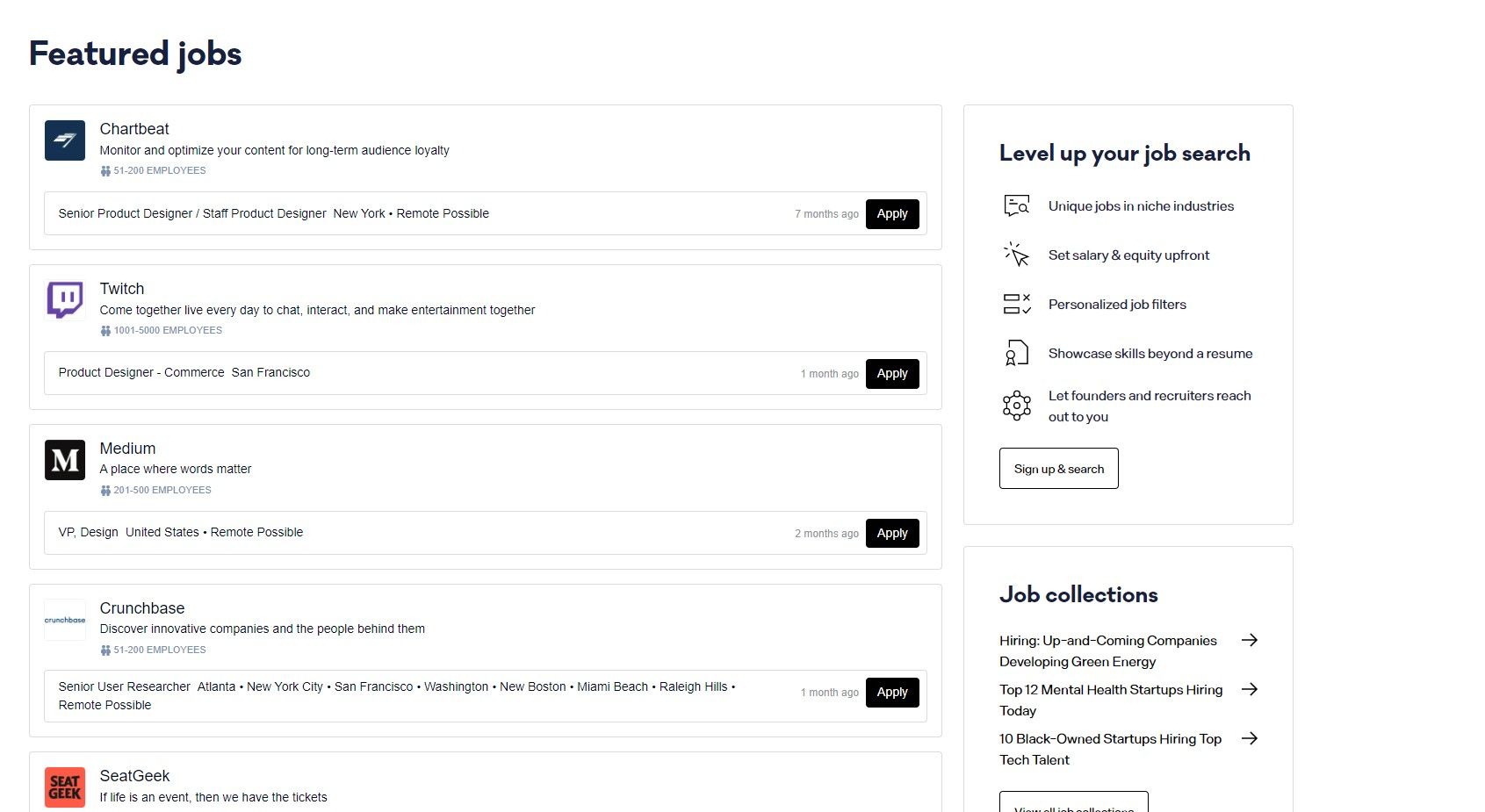Image resolution: width=1485 pixels, height=812 pixels.
Task: Open the Medium company name link
Action: pyautogui.click(x=127, y=449)
